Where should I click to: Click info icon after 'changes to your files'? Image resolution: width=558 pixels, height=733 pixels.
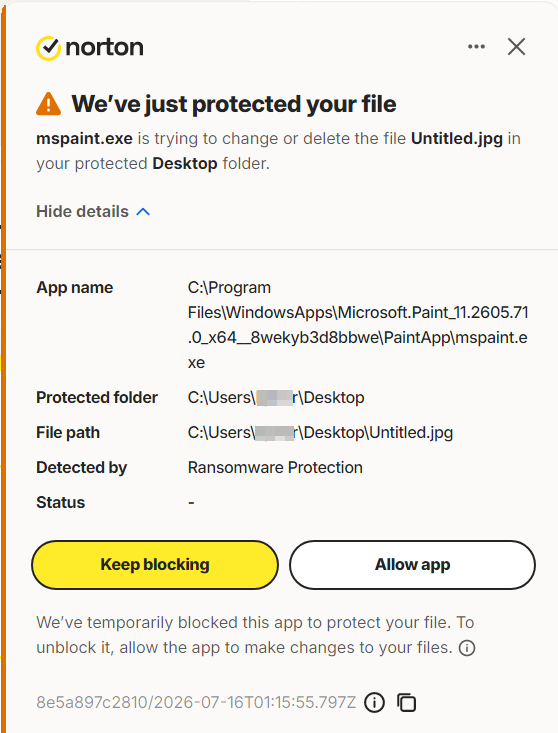[467, 648]
